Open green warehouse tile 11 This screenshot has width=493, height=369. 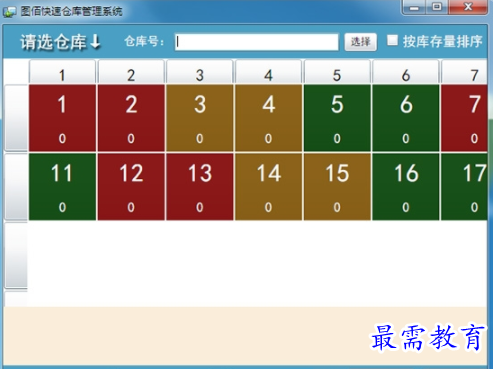[x=62, y=187]
